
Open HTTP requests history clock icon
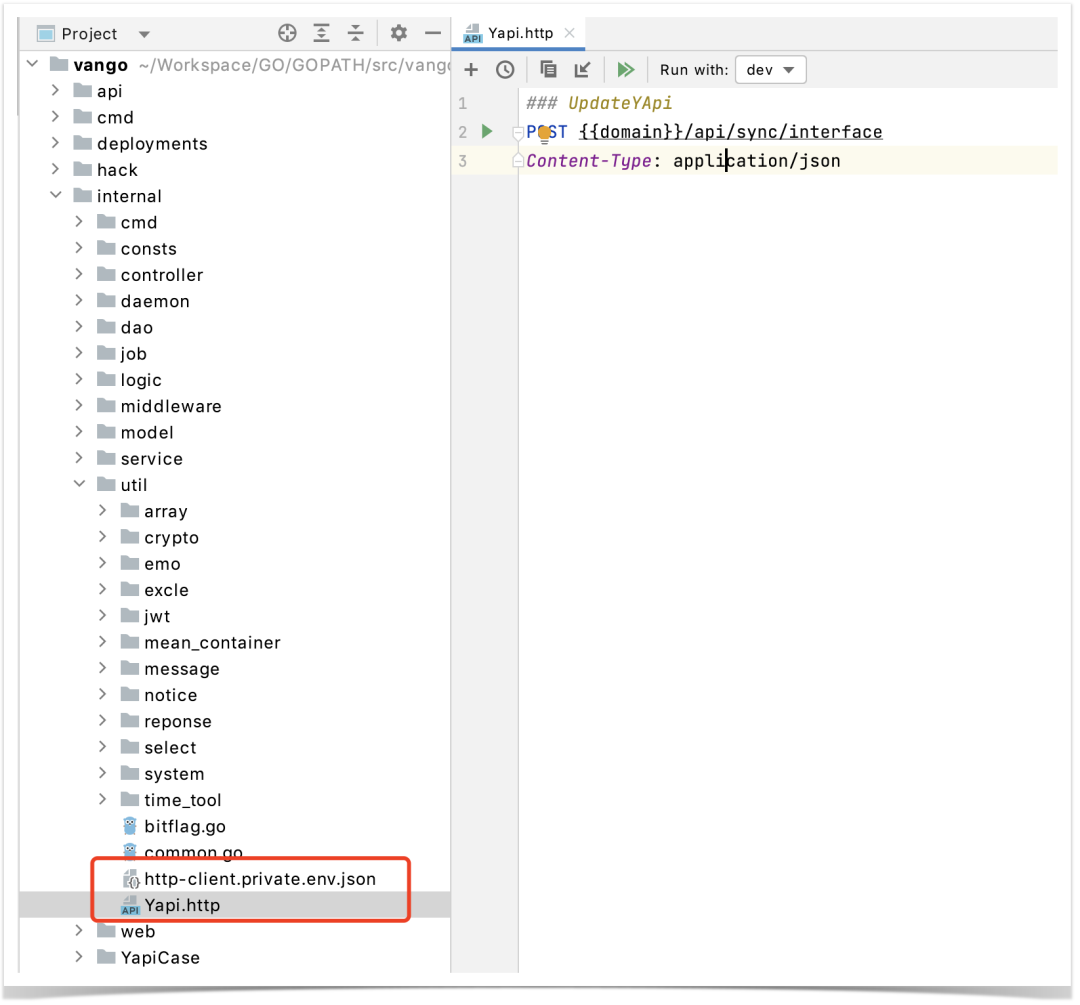(506, 70)
